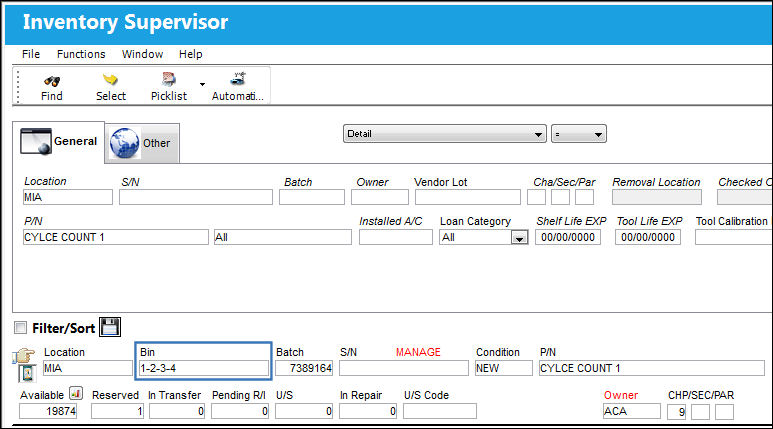Click the Find binoculars icon
The image size is (773, 429).
(52, 80)
